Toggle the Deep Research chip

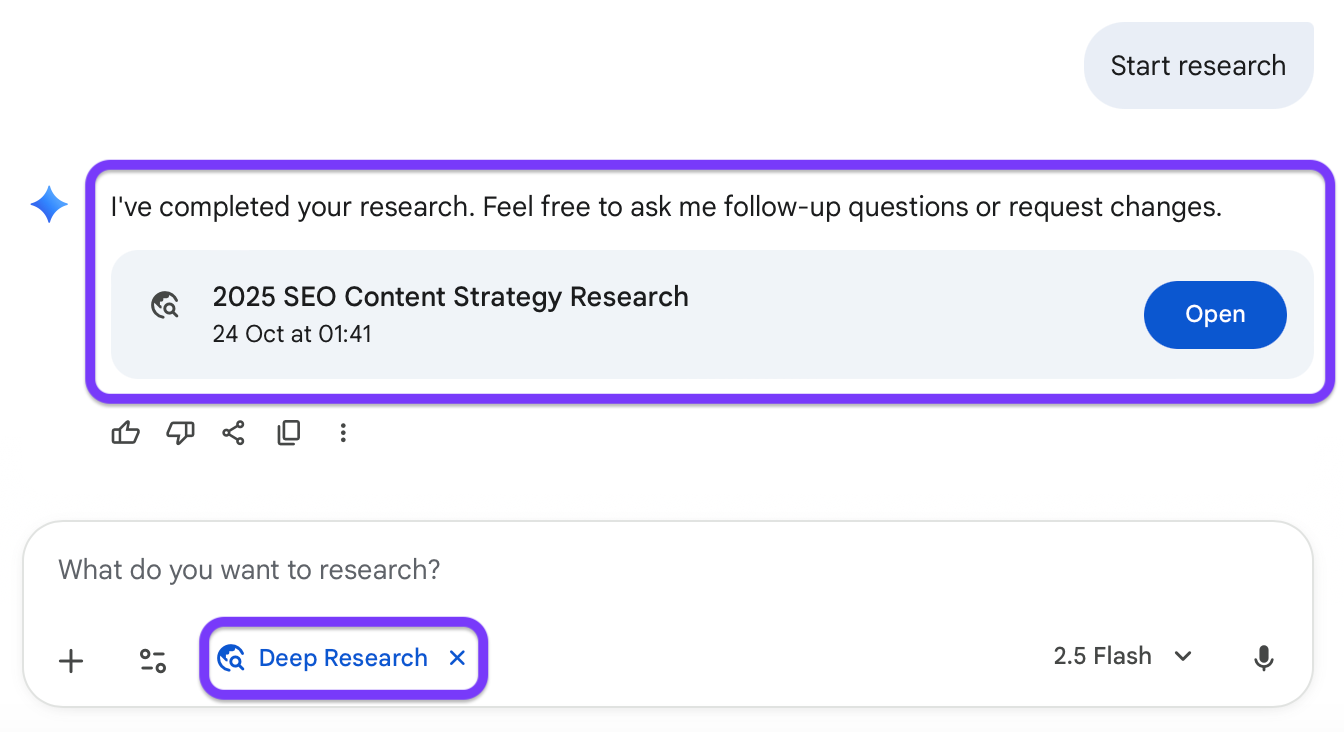[328, 658]
